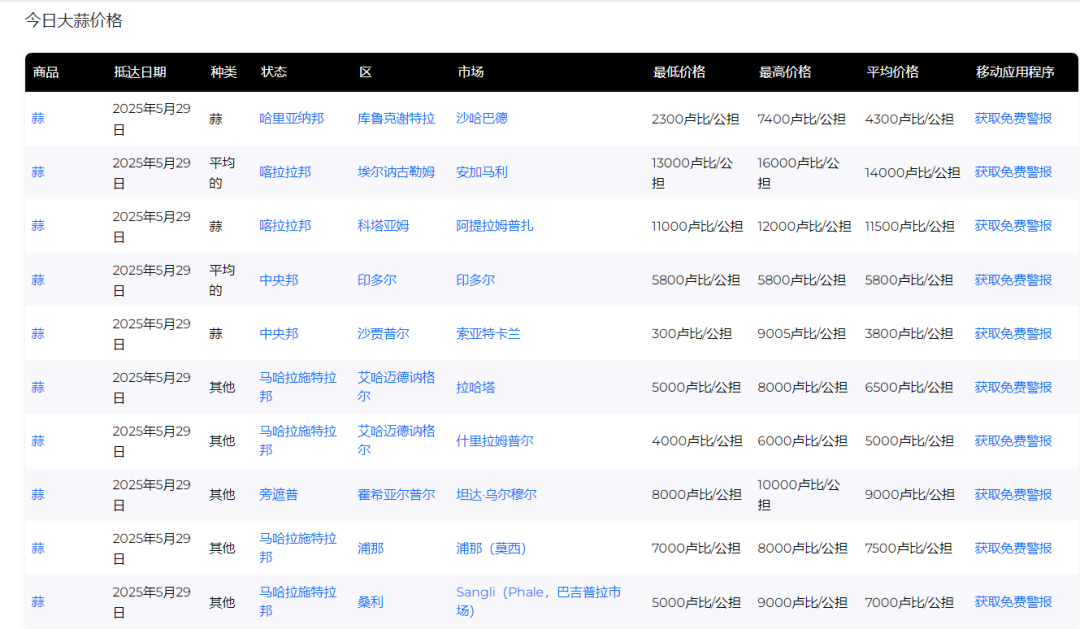Open the 蒜 link in the 坦达·乌尔穆尔 row

click(38, 495)
